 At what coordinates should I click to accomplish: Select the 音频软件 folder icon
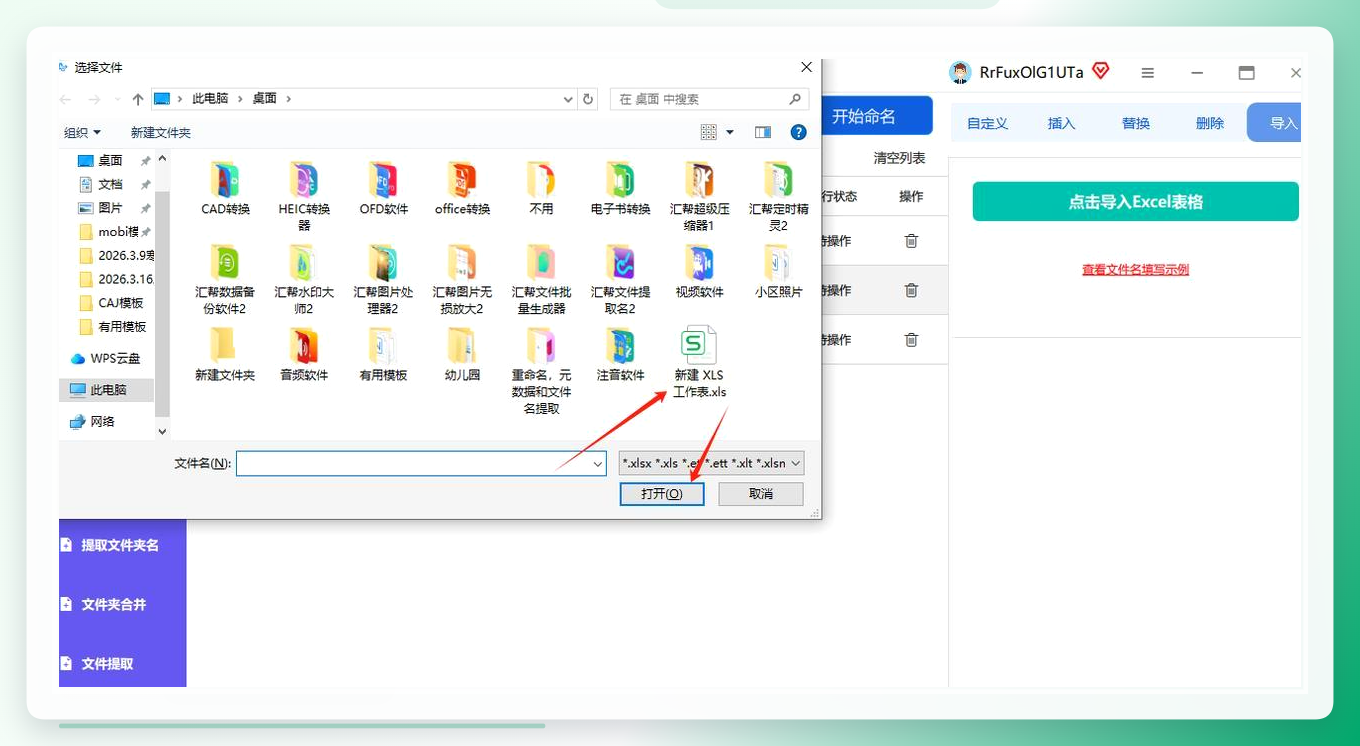(304, 346)
